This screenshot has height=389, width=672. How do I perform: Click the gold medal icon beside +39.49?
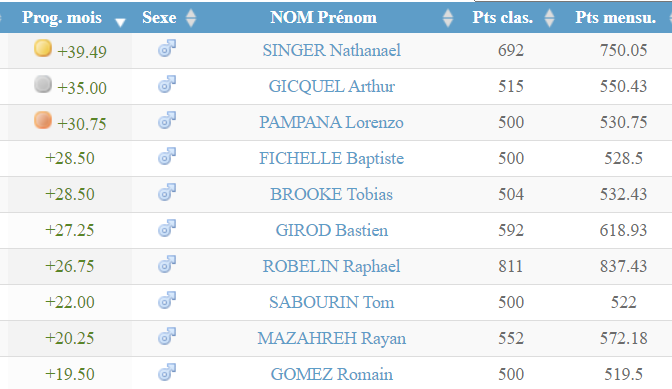pos(43,48)
